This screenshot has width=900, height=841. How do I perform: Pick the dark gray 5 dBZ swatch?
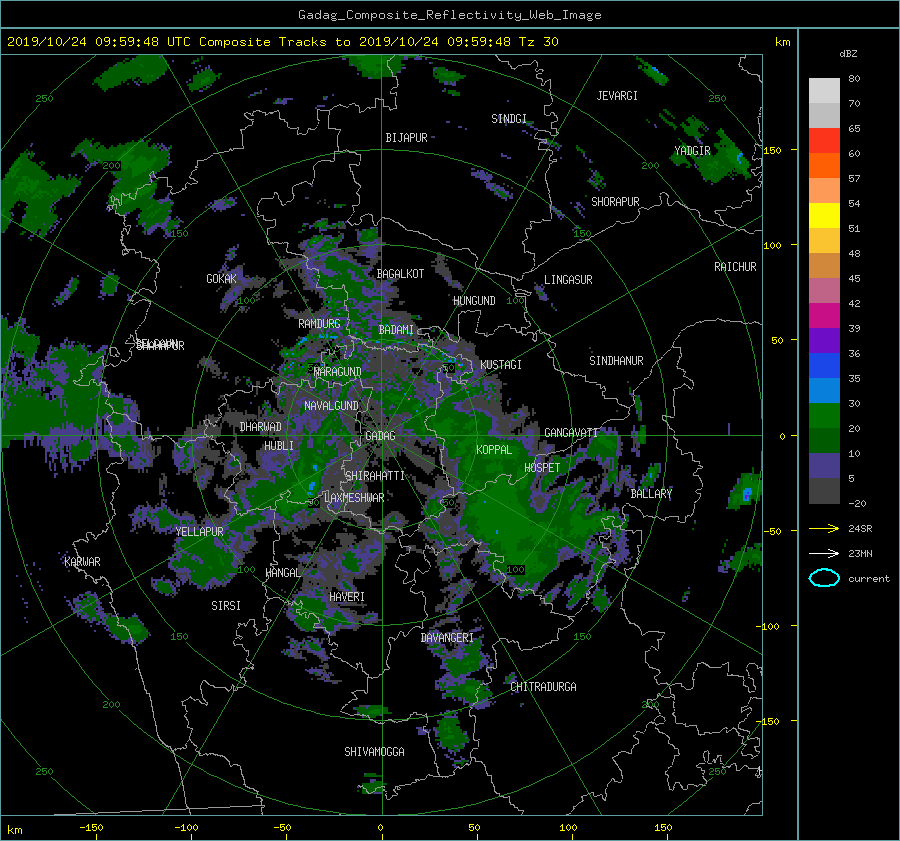(824, 491)
